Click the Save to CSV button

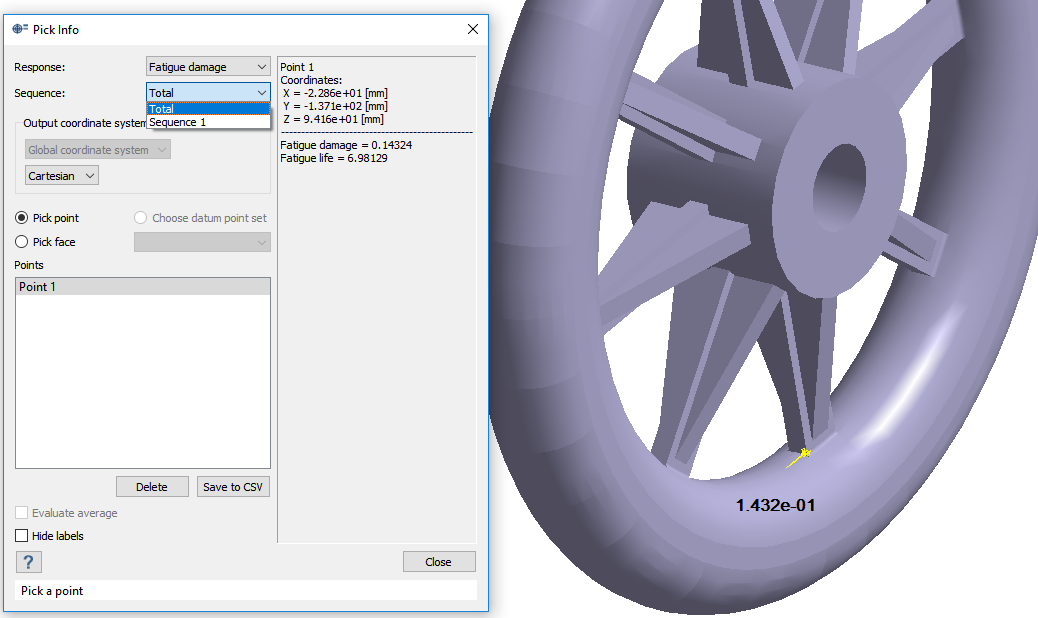tap(233, 487)
